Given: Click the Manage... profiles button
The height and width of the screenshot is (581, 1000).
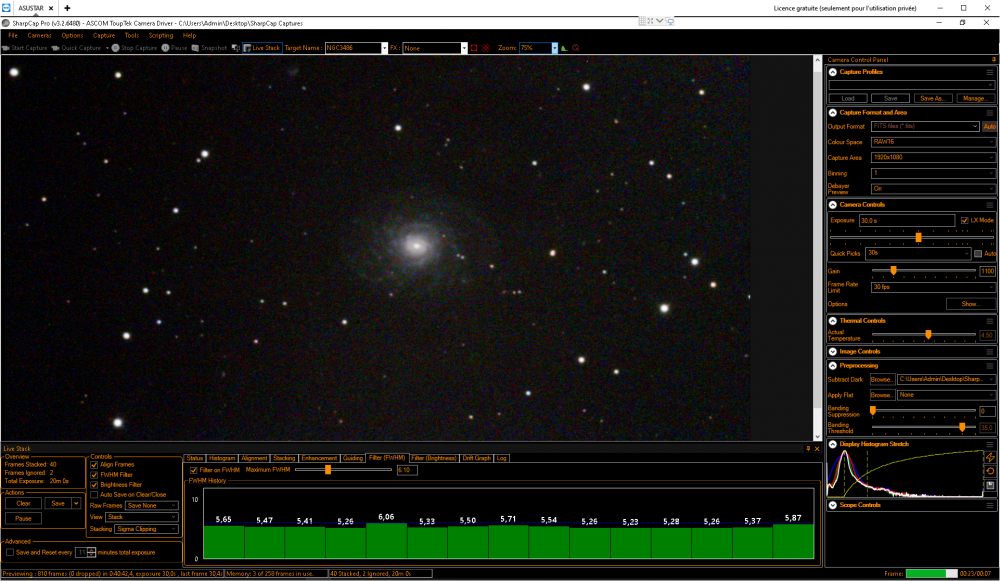Looking at the screenshot, I should (974, 98).
